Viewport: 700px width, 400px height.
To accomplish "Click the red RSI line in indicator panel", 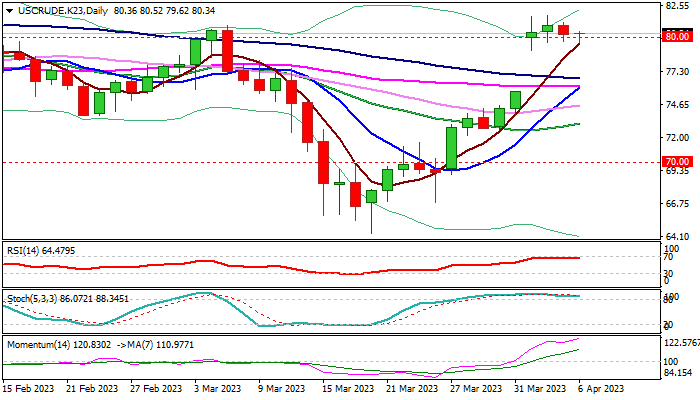I will (300, 270).
